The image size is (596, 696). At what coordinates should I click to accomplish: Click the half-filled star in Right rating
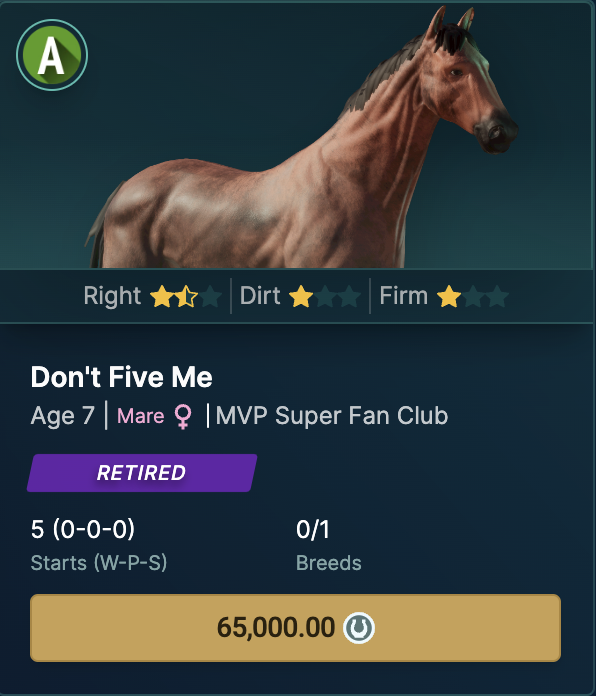point(186,297)
